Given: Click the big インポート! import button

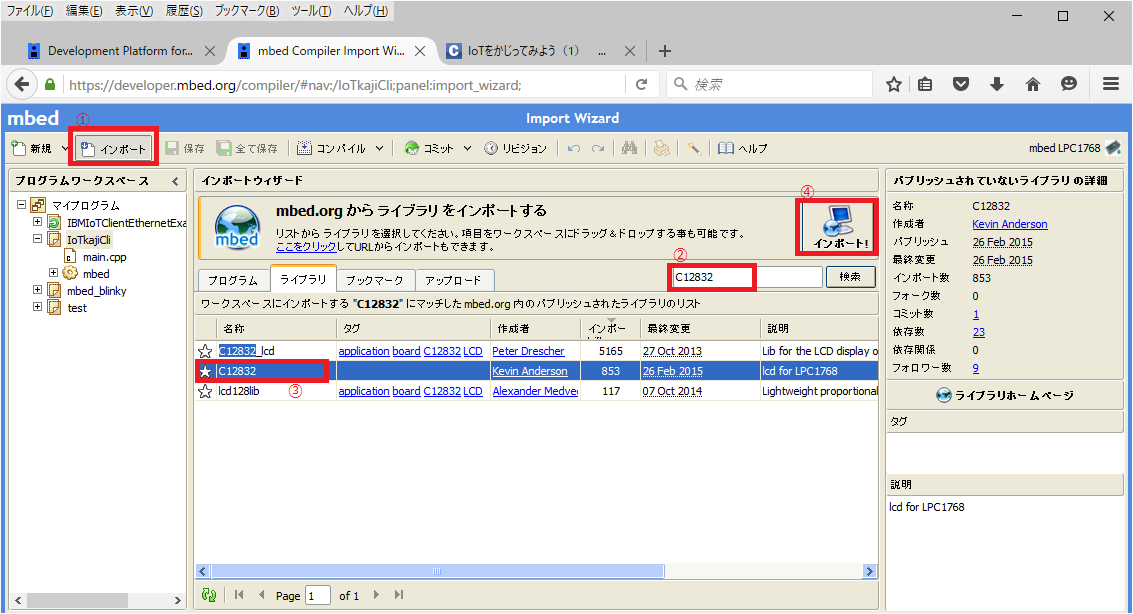Looking at the screenshot, I should (837, 227).
